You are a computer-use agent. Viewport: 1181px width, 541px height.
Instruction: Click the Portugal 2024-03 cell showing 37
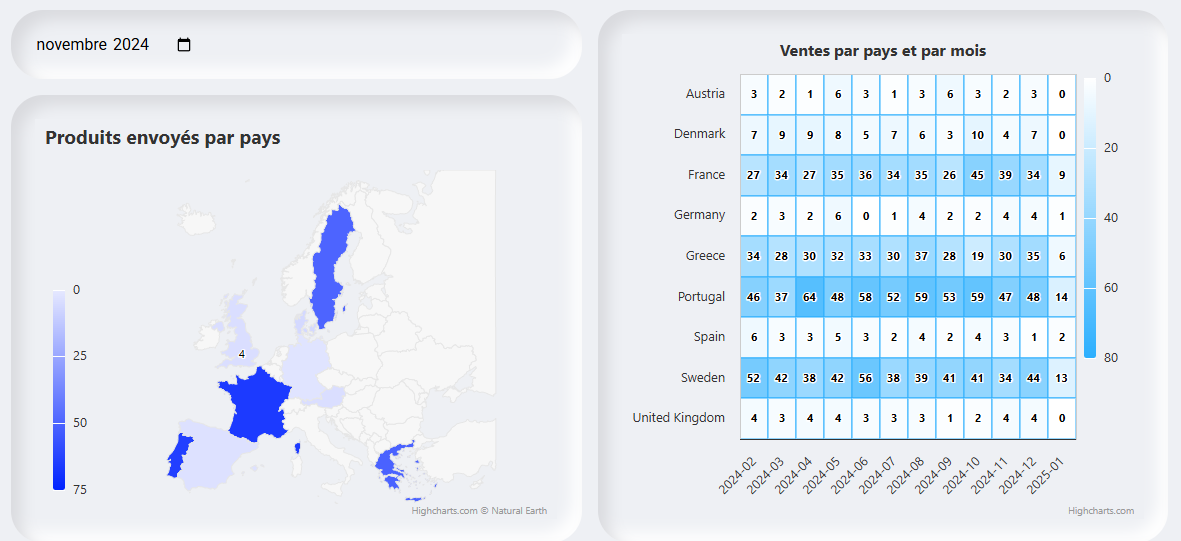pyautogui.click(x=782, y=297)
